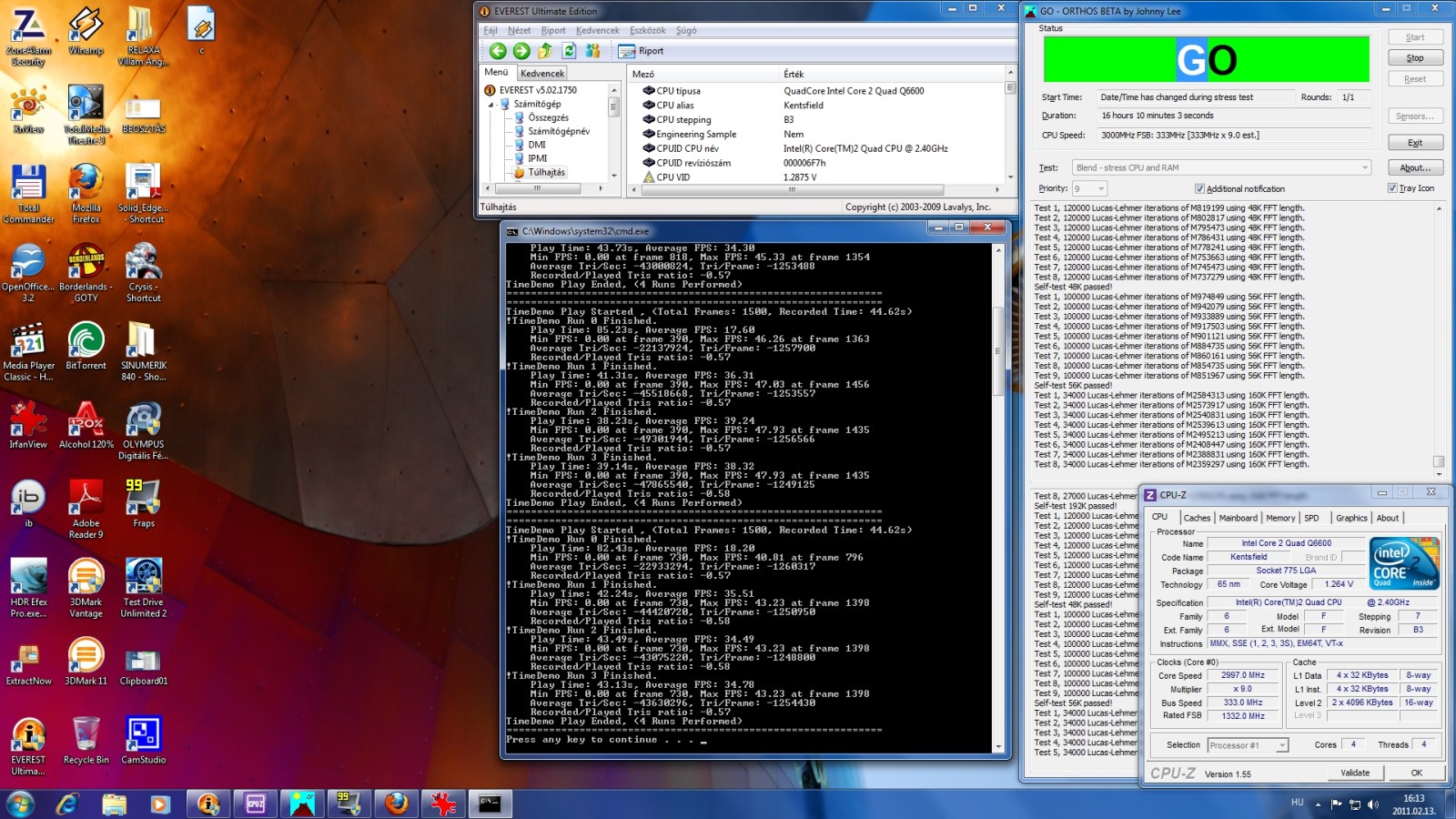Click volume icon in system tray
The image size is (1456, 819).
[1373, 804]
